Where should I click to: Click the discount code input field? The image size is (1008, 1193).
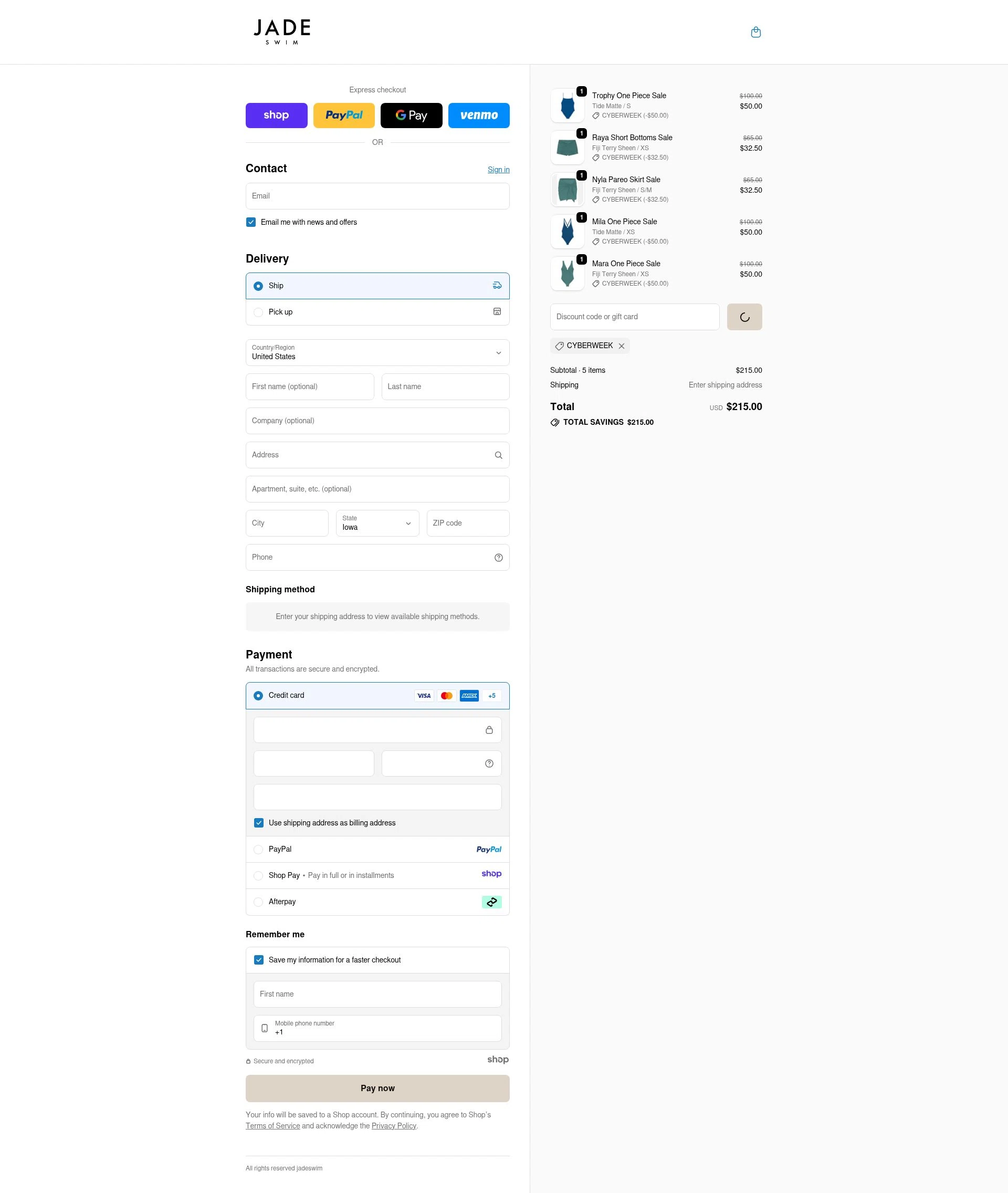[634, 317]
